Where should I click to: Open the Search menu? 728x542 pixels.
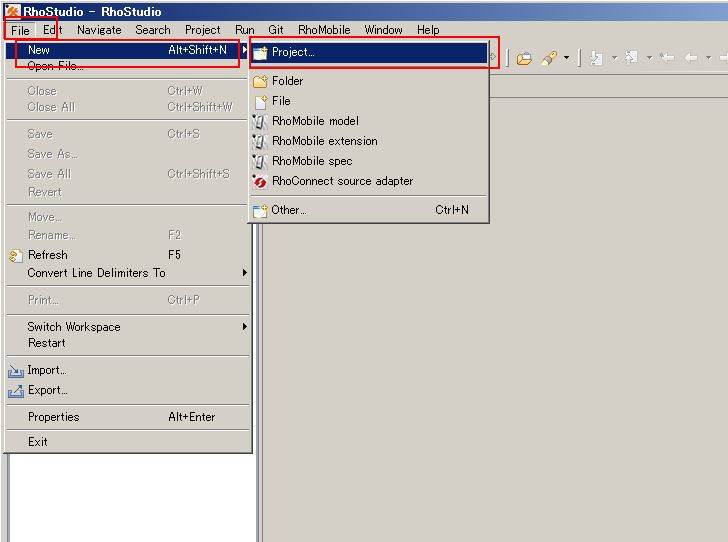pos(153,30)
